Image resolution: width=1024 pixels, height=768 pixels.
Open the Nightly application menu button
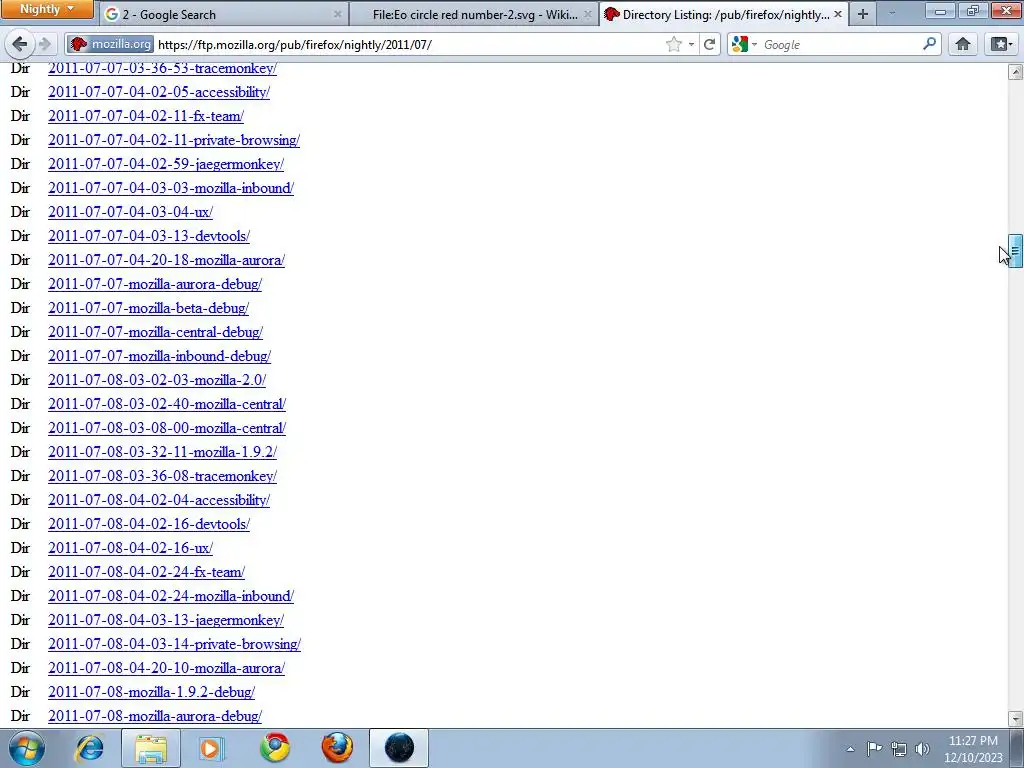click(47, 9)
